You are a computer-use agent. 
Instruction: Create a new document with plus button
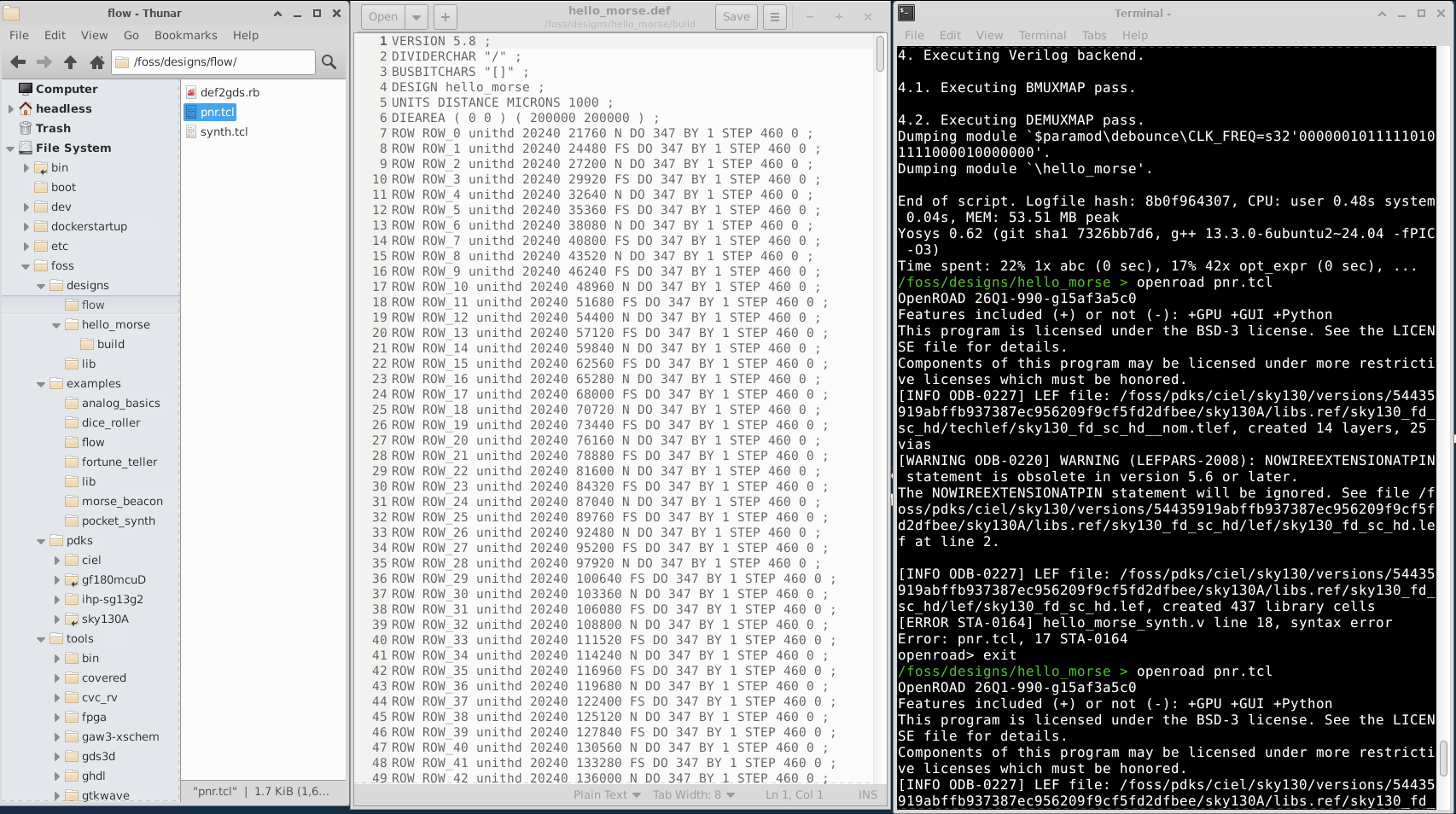(446, 16)
